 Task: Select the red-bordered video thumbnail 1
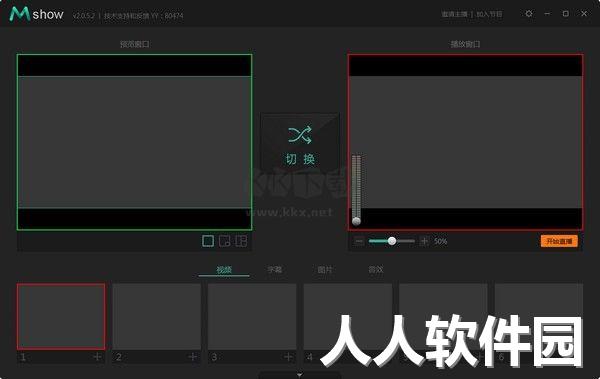61,317
